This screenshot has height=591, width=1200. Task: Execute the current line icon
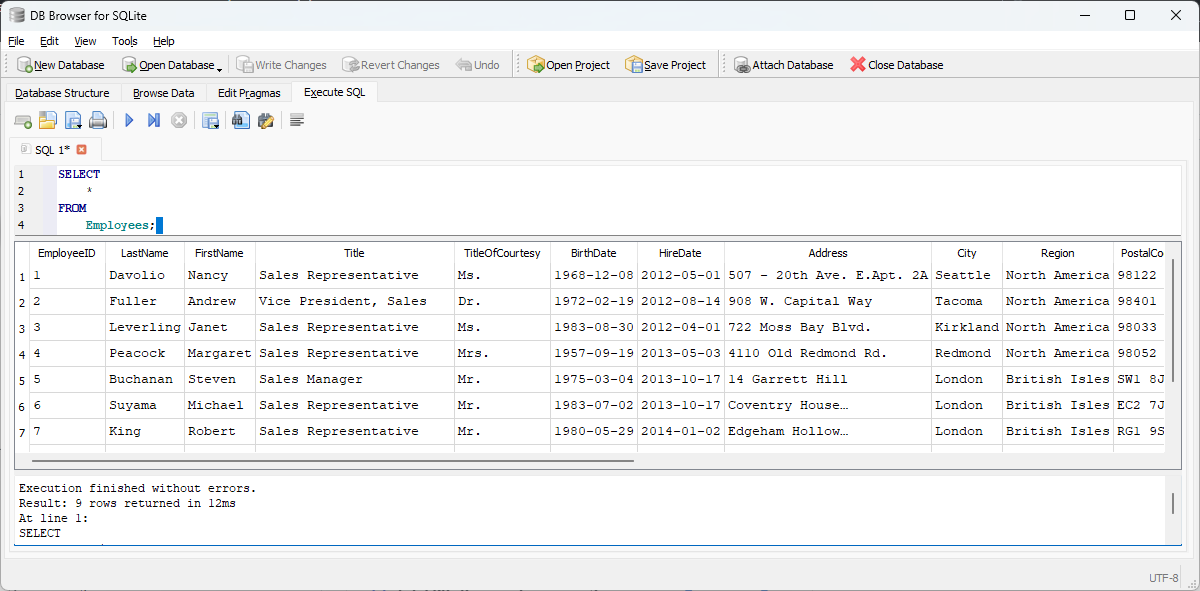coord(153,121)
